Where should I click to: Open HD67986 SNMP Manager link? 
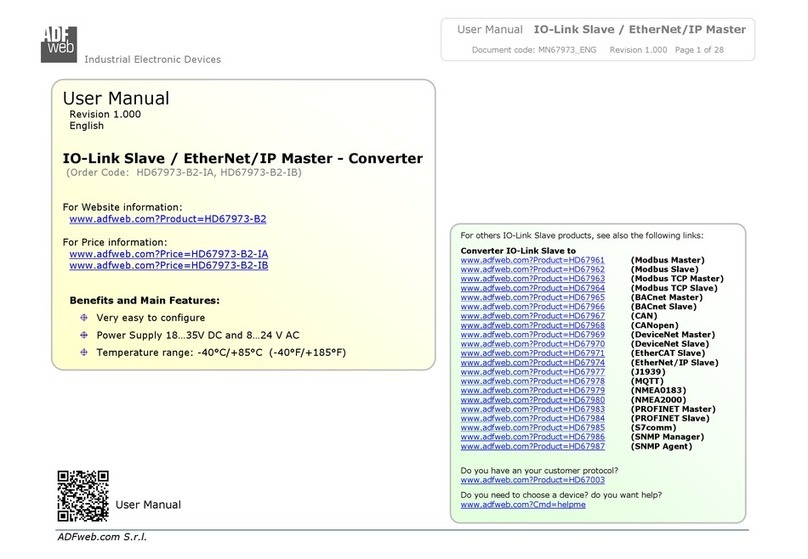tap(532, 437)
